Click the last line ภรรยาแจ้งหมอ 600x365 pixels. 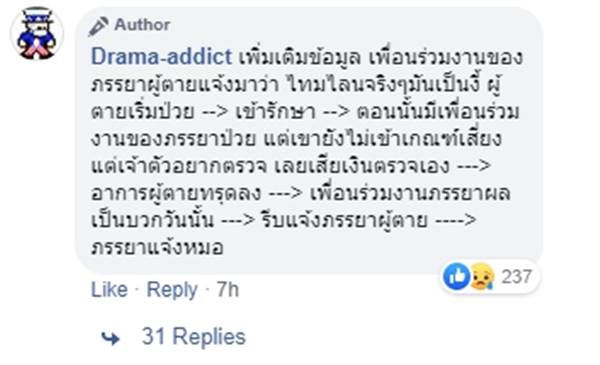pyautogui.click(x=157, y=248)
